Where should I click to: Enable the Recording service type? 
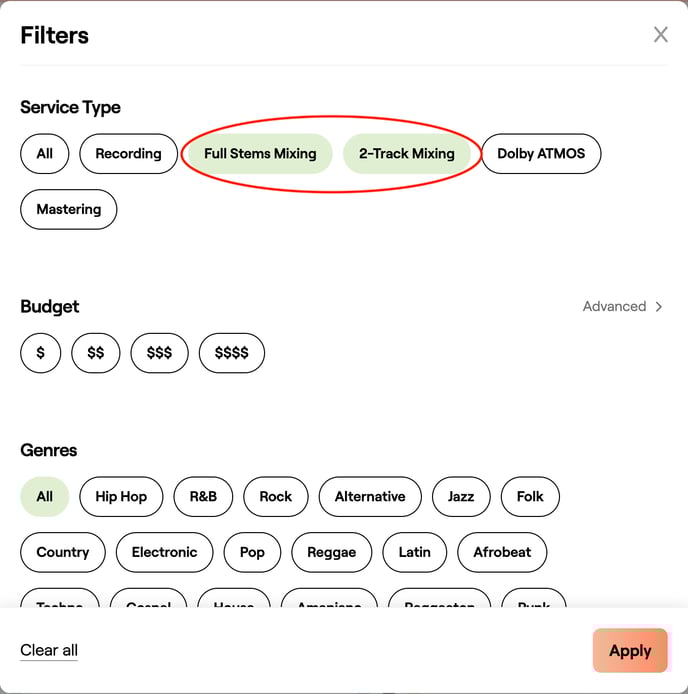(128, 154)
